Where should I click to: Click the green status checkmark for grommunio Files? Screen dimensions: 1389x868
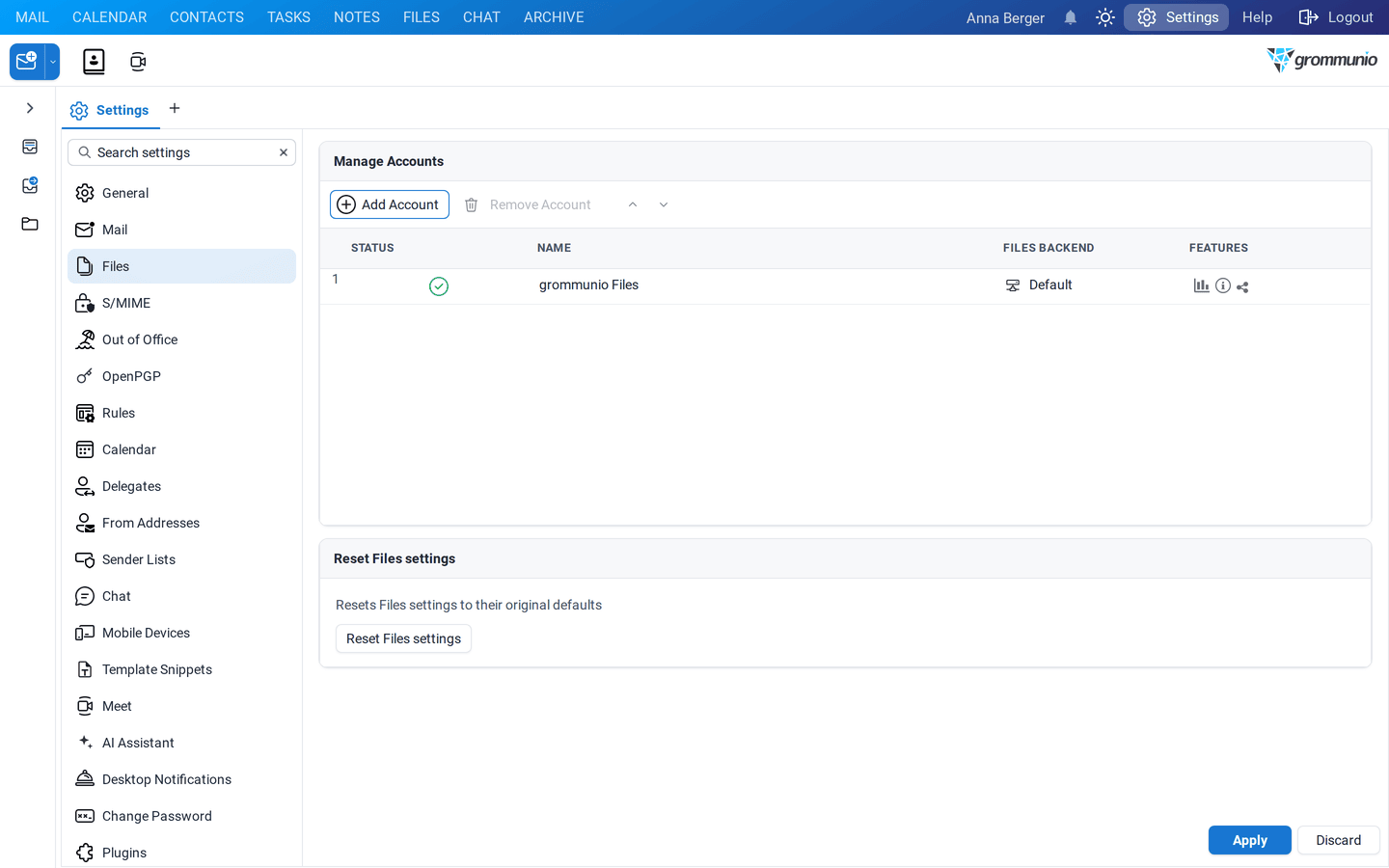(439, 286)
